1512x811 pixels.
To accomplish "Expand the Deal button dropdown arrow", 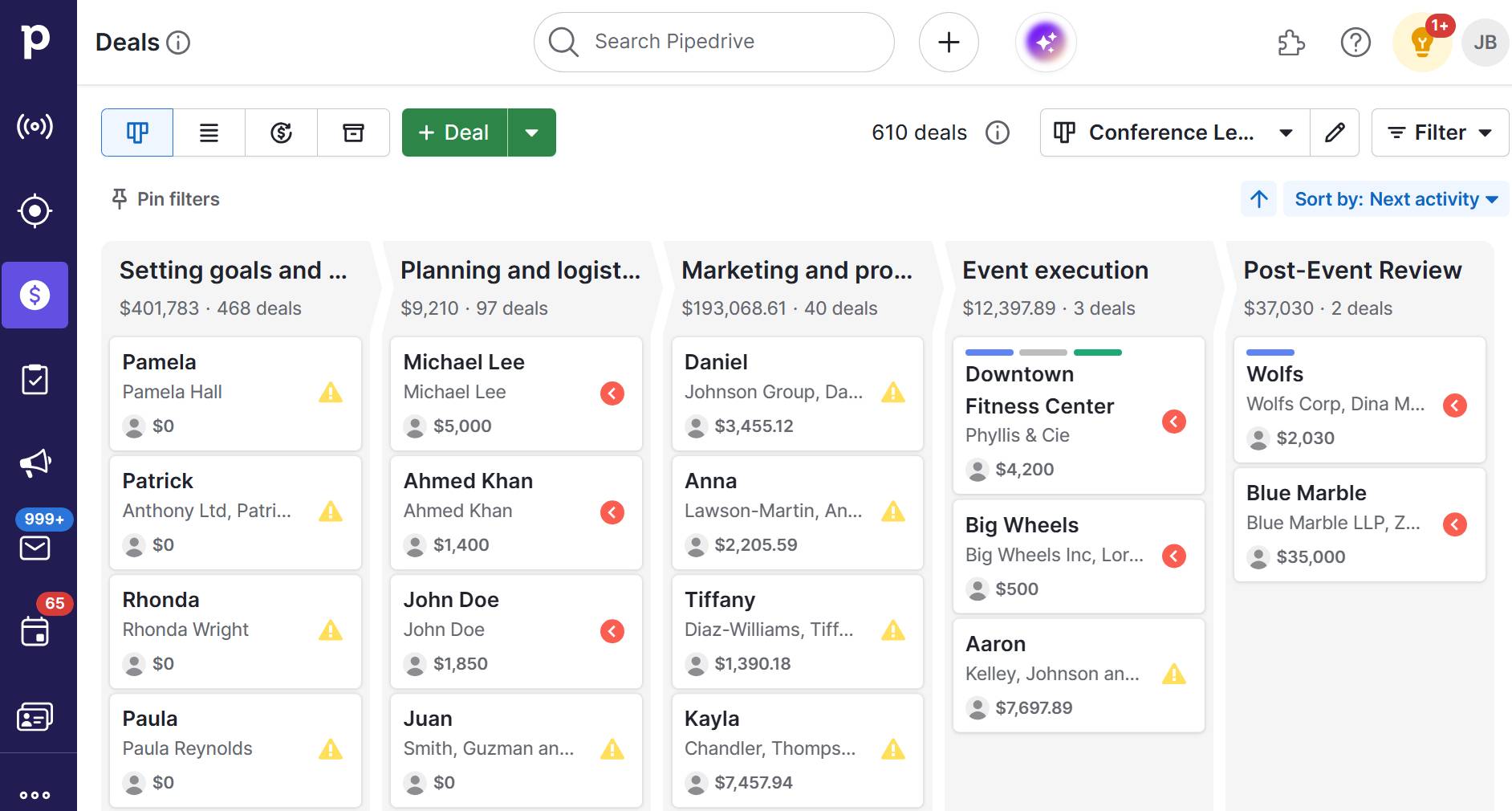I will pos(532,132).
